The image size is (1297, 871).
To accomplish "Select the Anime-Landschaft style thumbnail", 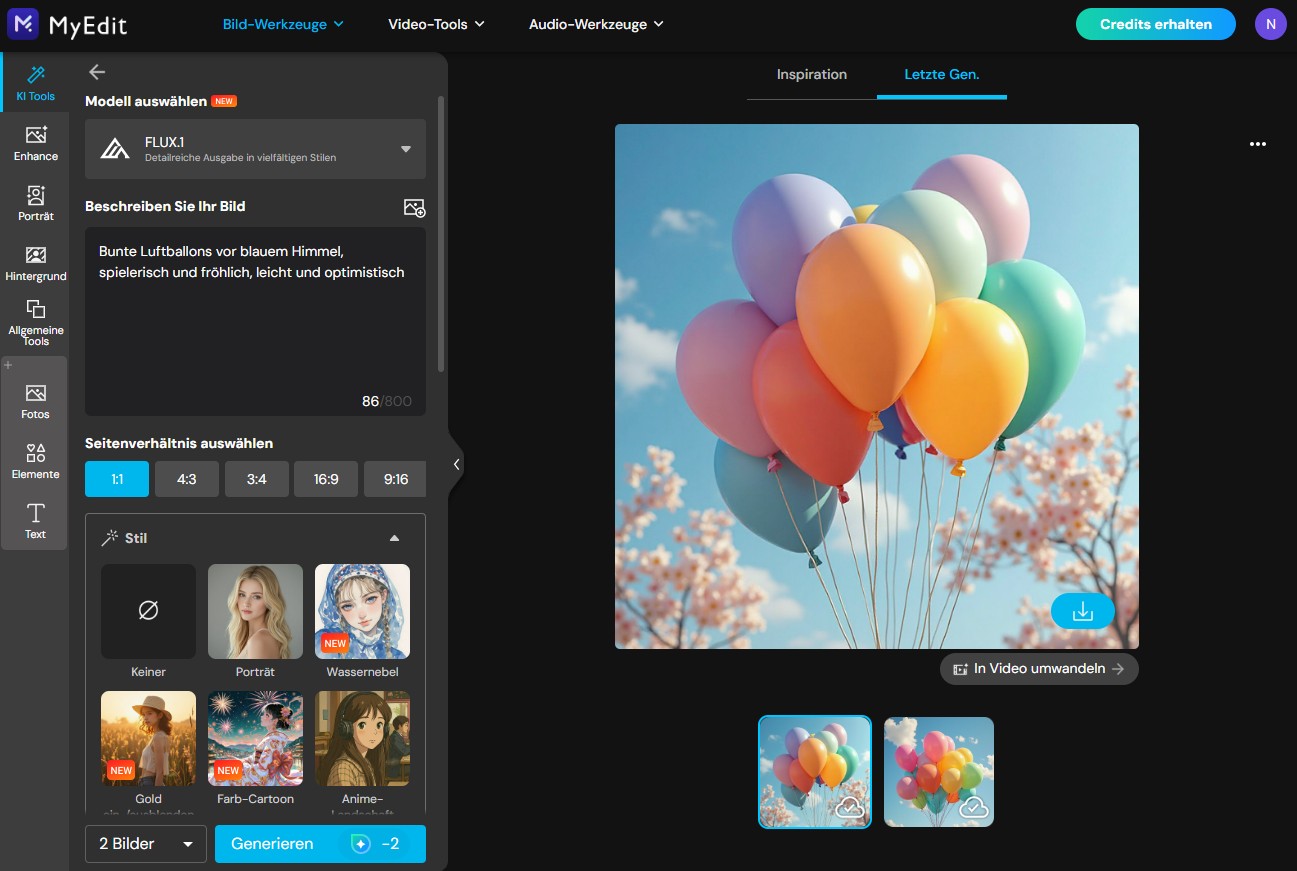I will click(x=362, y=738).
